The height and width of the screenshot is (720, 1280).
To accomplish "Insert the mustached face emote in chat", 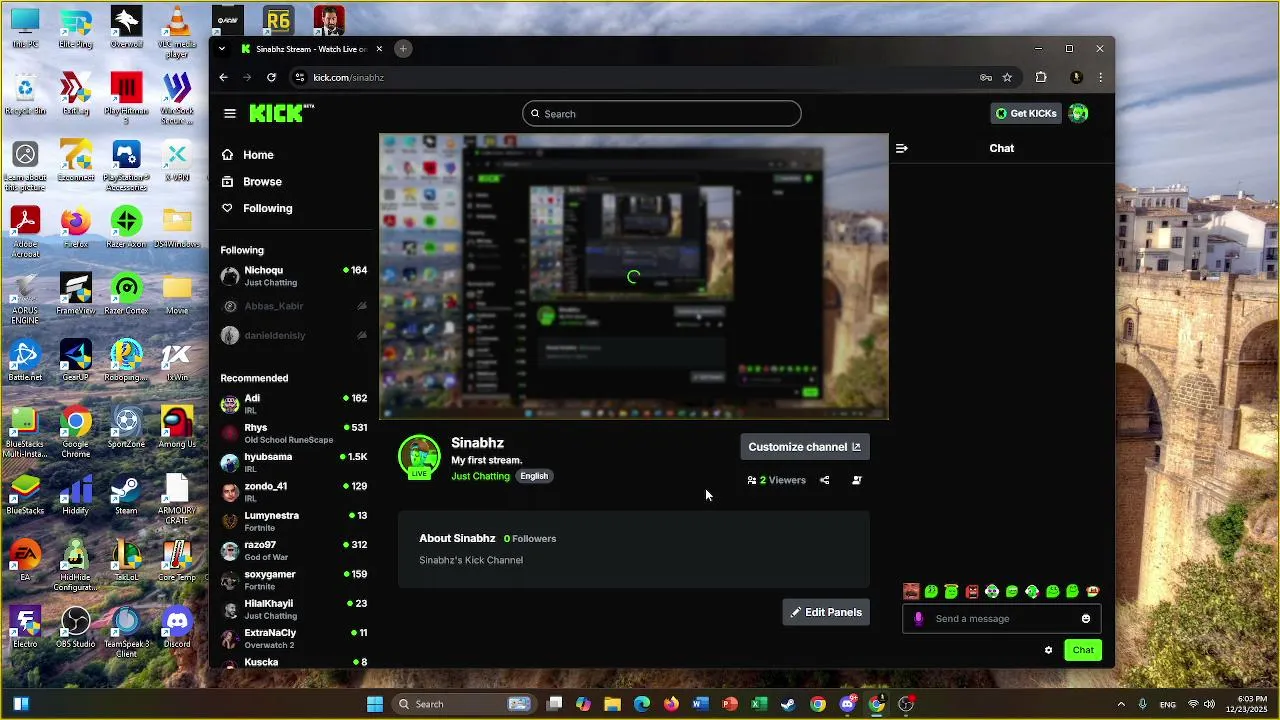I will click(911, 592).
